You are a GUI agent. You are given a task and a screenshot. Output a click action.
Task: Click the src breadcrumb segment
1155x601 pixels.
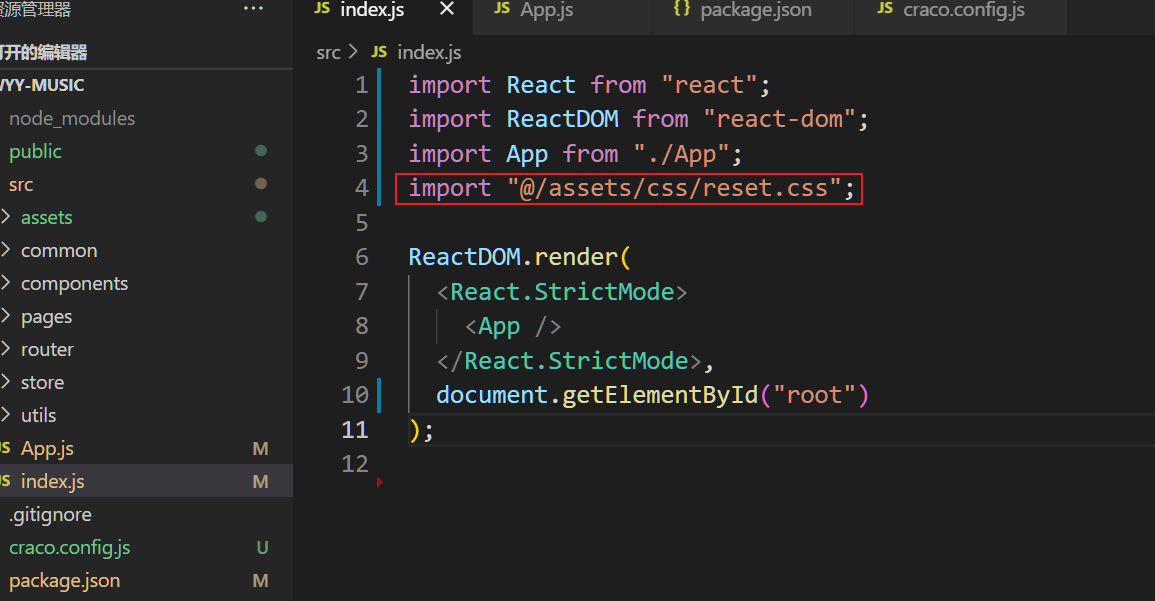pyautogui.click(x=328, y=52)
